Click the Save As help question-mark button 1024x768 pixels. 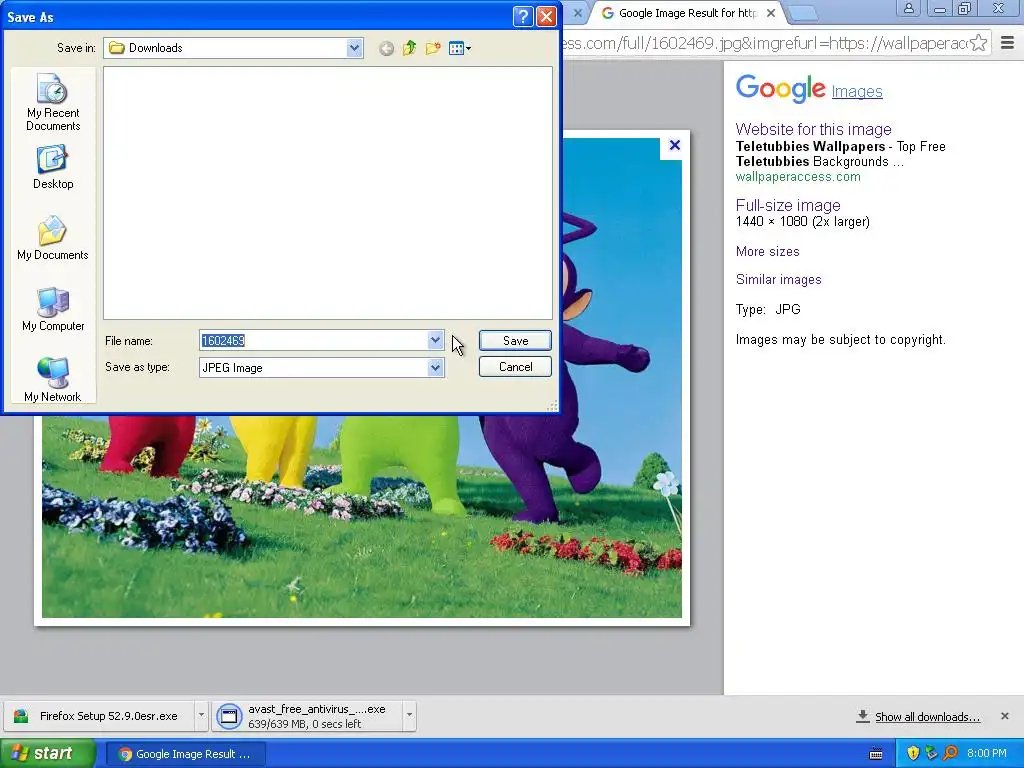point(523,16)
